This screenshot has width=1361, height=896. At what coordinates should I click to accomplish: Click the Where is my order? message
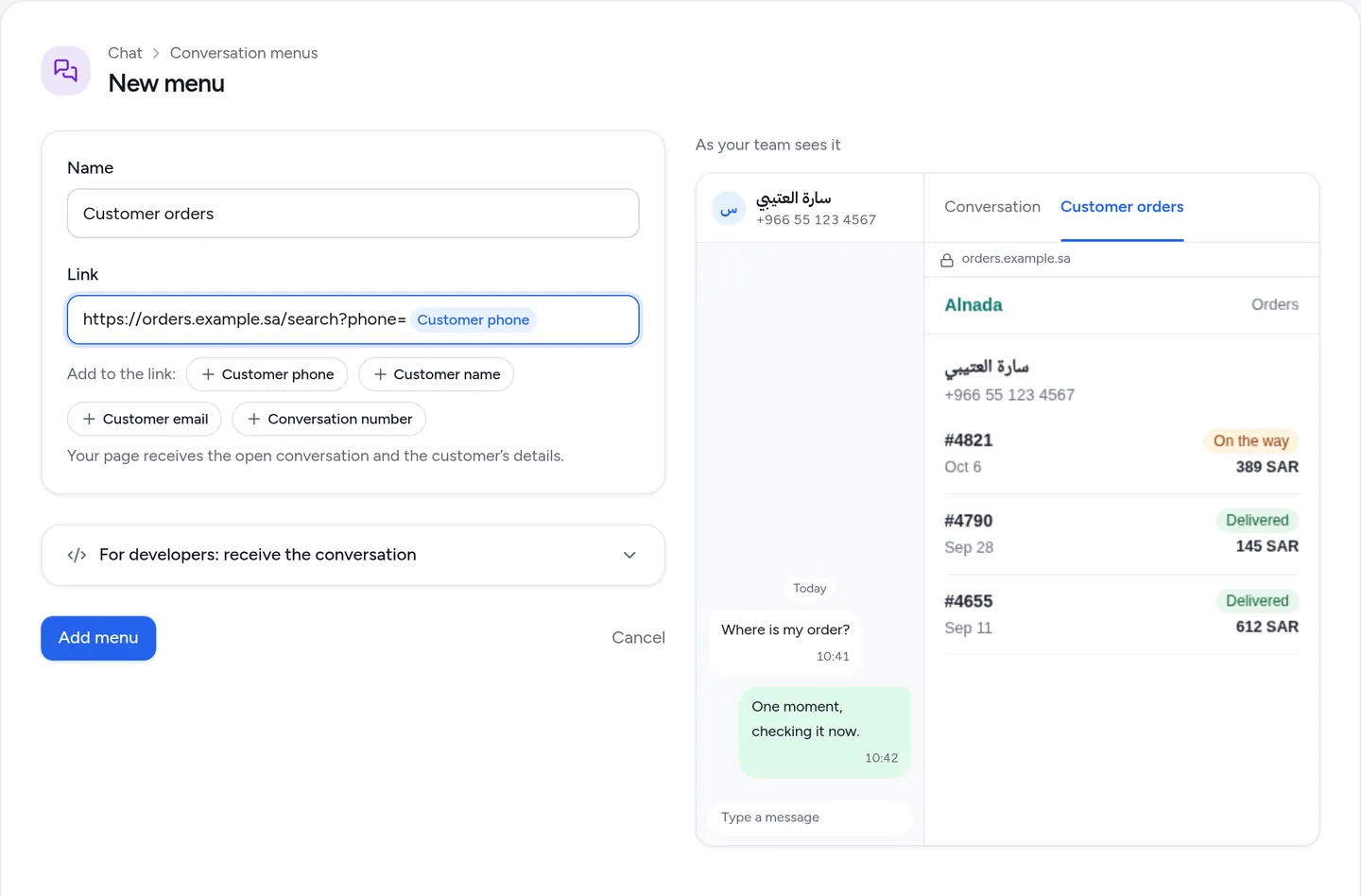tap(785, 642)
